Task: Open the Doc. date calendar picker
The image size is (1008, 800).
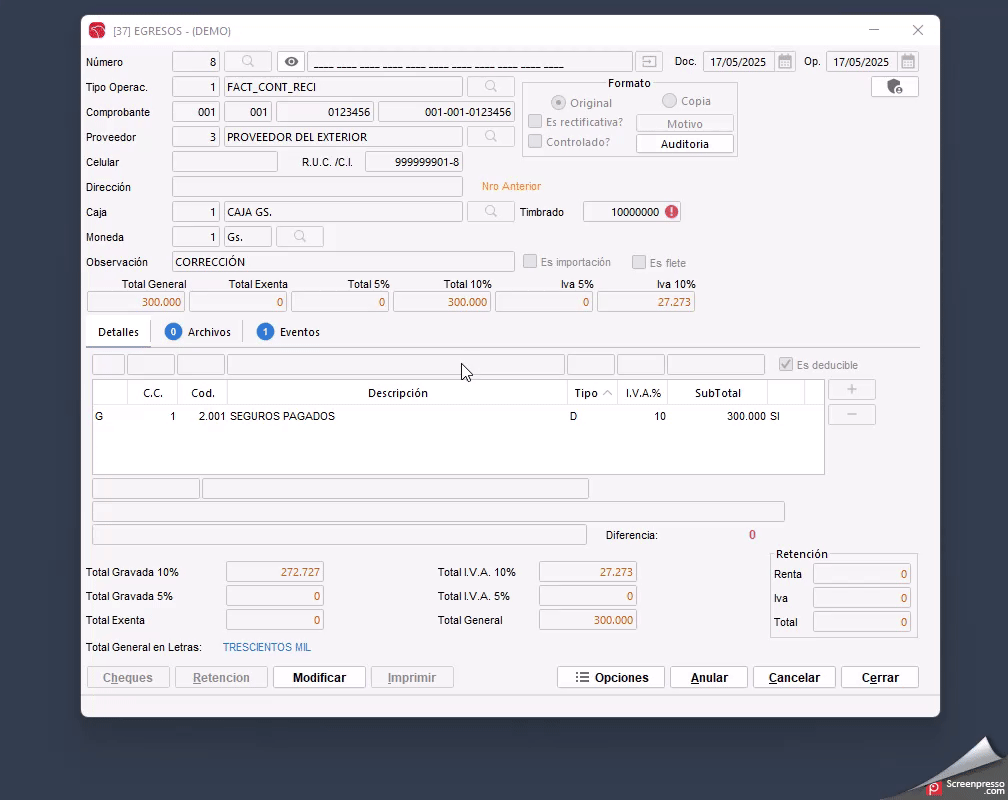Action: tap(786, 62)
